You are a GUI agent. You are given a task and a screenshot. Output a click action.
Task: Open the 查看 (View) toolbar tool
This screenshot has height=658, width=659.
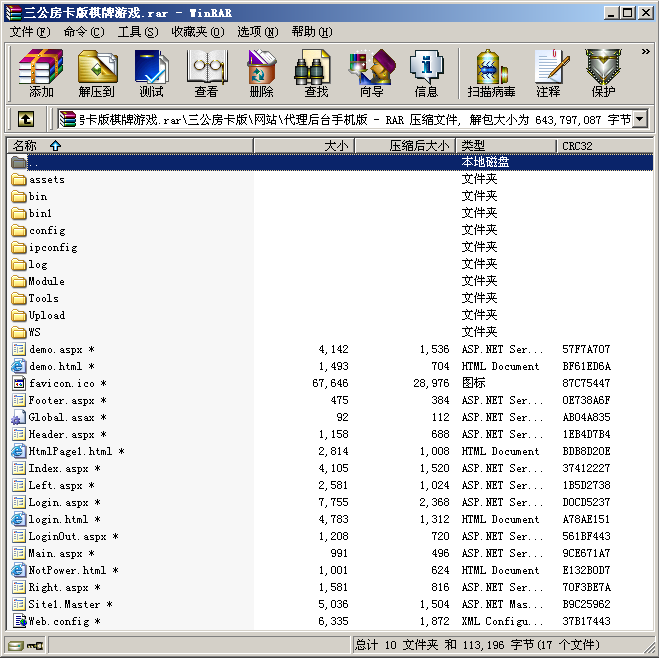click(x=206, y=73)
